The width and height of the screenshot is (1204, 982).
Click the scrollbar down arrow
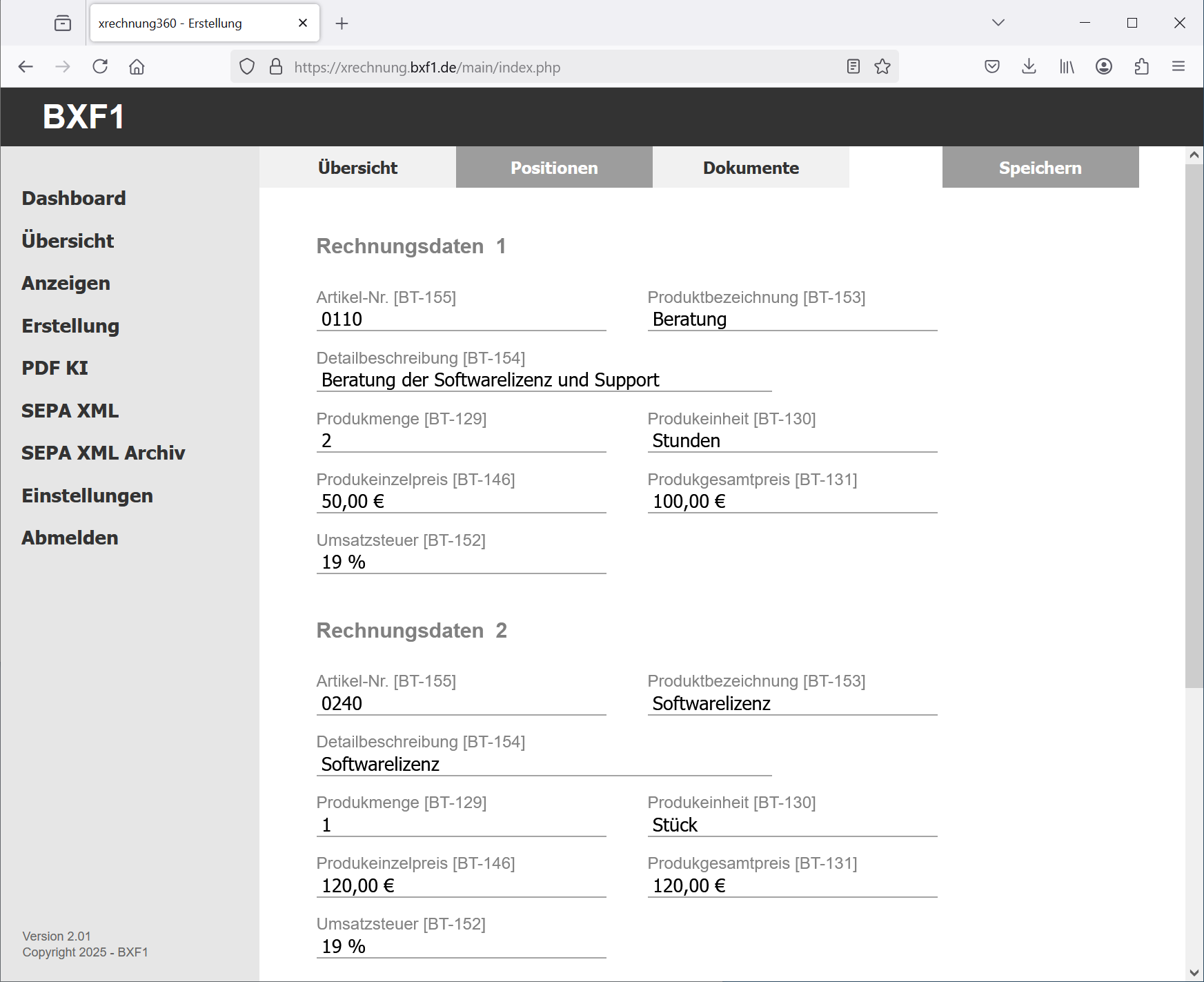click(x=1194, y=973)
